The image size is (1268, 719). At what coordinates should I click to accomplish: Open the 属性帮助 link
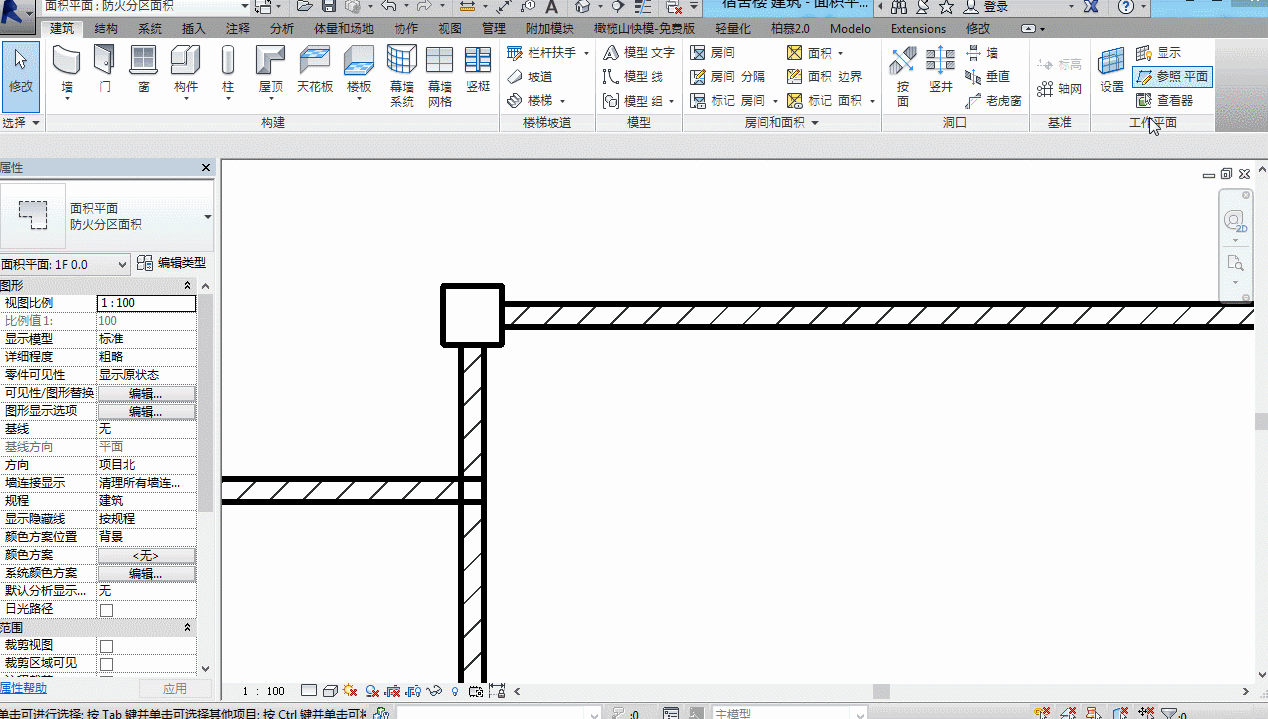pyautogui.click(x=23, y=688)
